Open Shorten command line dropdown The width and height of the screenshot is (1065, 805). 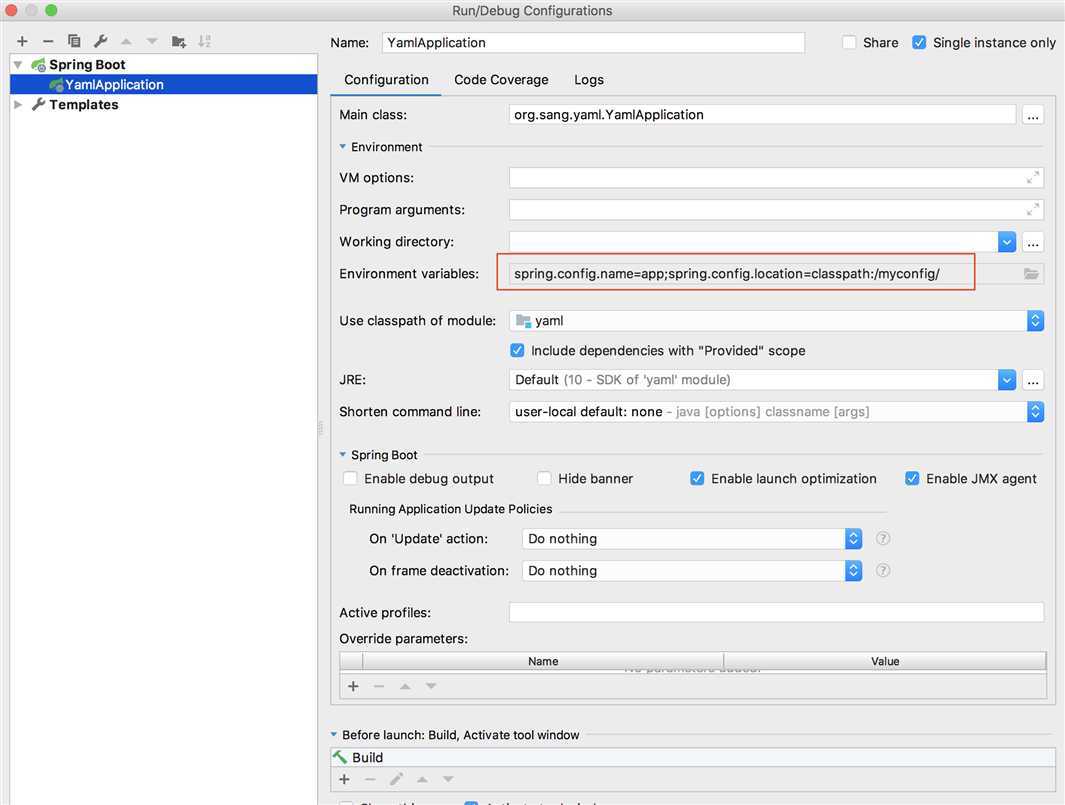pyautogui.click(x=1035, y=412)
